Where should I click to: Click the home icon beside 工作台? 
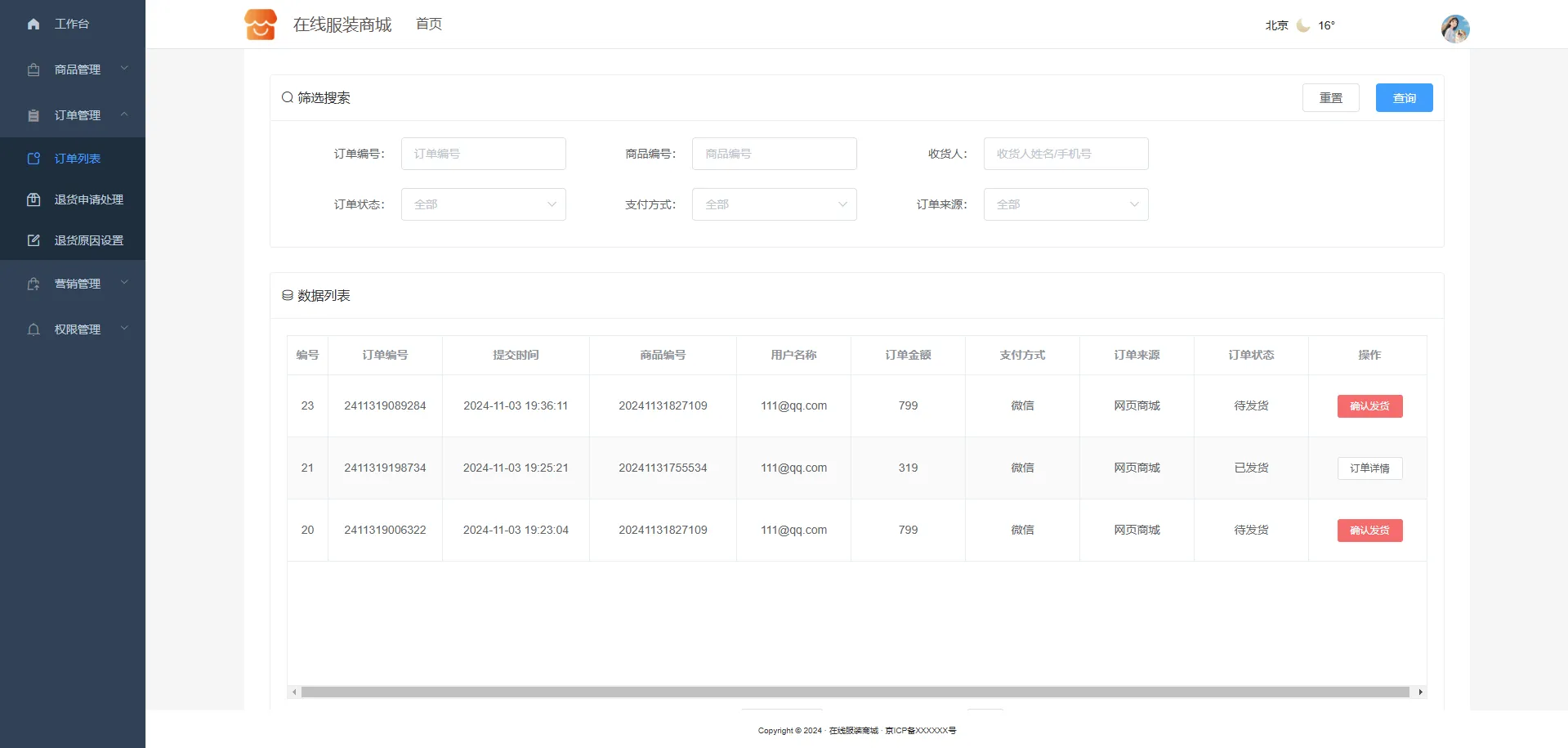point(34,25)
